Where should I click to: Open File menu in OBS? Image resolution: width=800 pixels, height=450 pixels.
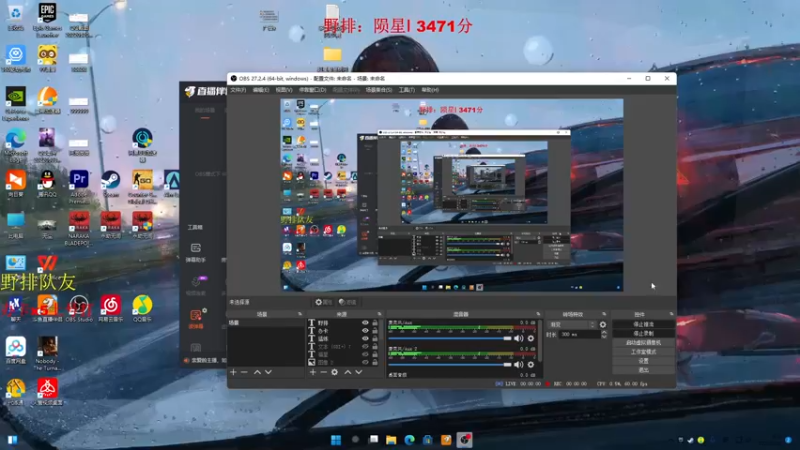[238, 90]
